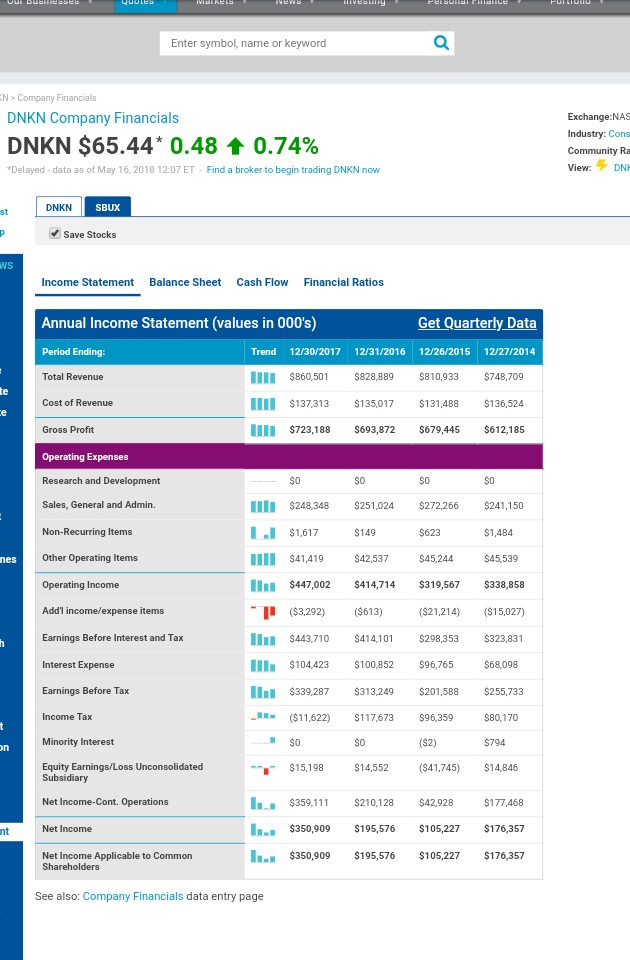Open the Quotes menu in top navigation
This screenshot has width=630, height=960.
click(145, 5)
